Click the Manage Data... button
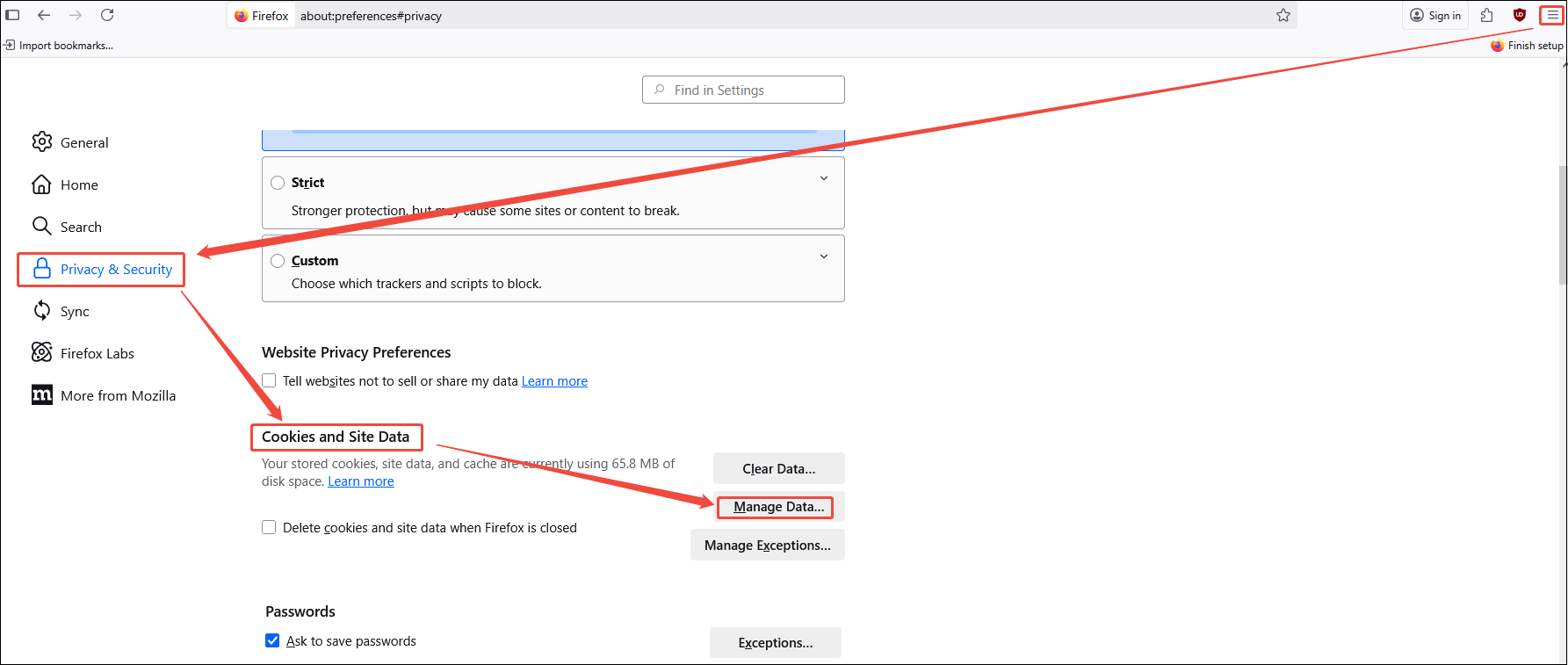 (779, 507)
